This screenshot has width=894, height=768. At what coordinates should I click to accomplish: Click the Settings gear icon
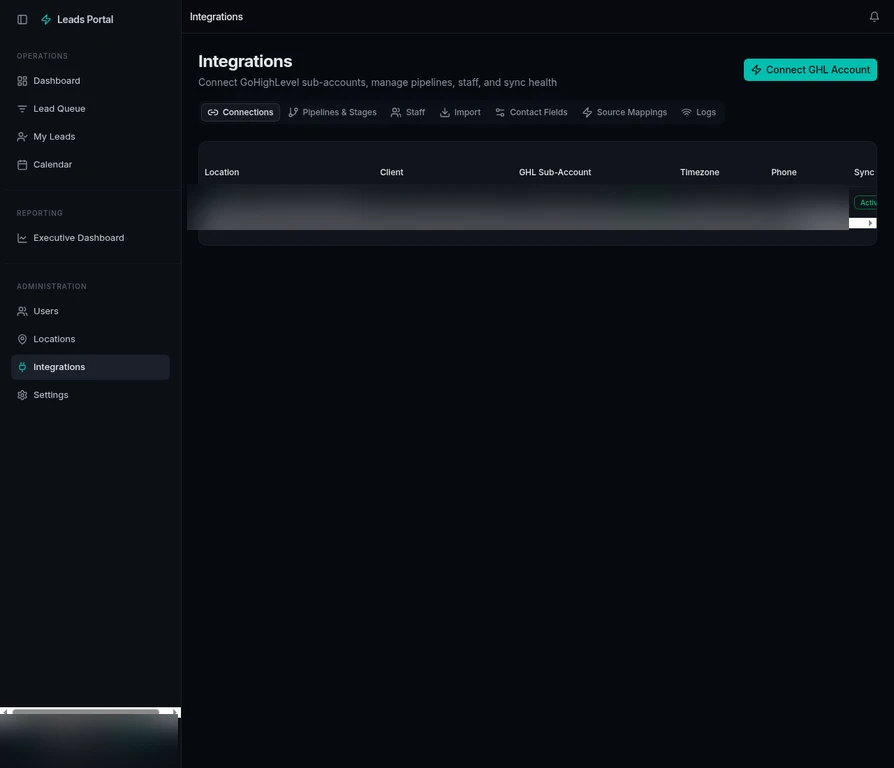coord(21,394)
